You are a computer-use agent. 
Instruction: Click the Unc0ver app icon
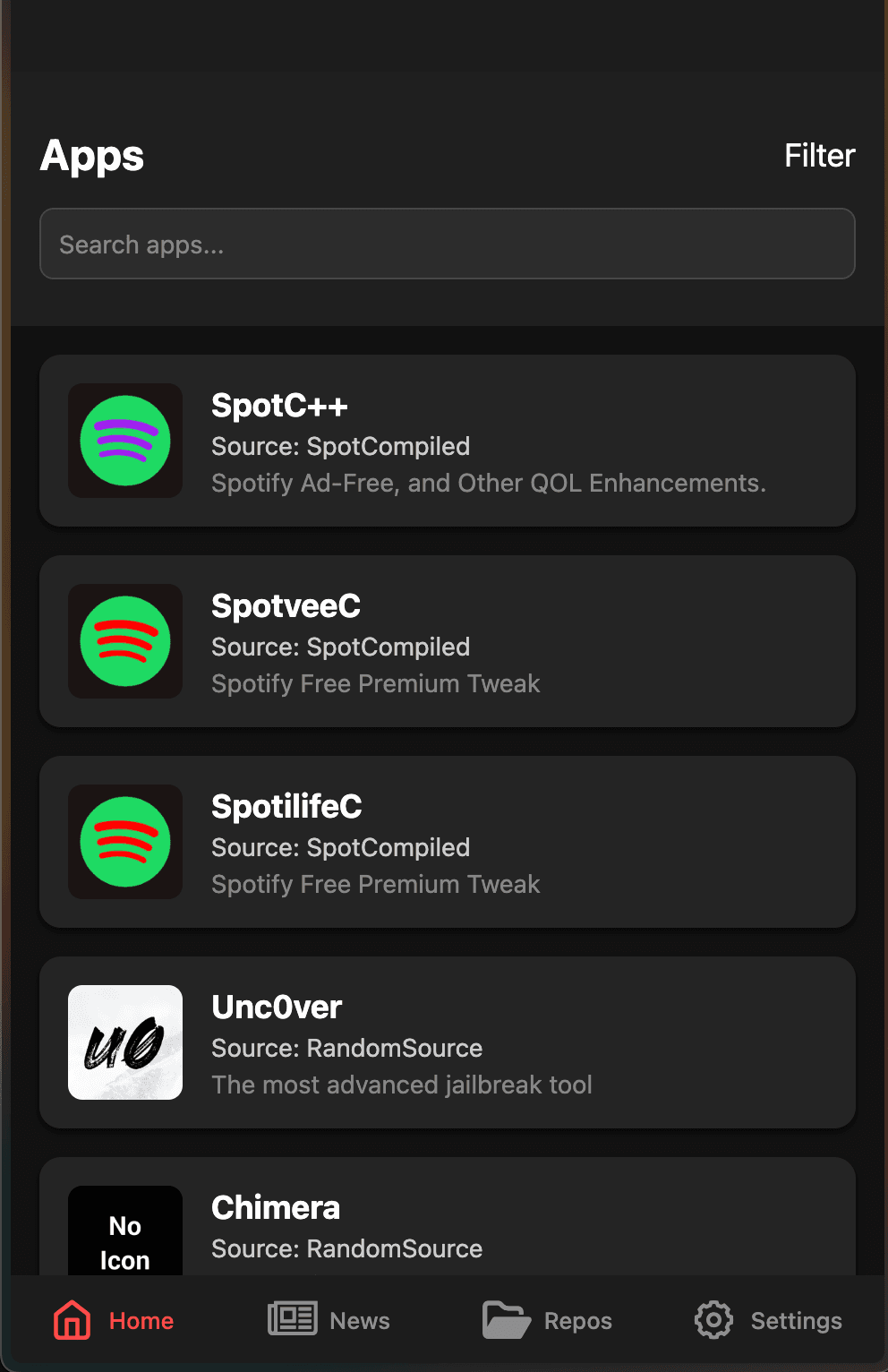125,1042
